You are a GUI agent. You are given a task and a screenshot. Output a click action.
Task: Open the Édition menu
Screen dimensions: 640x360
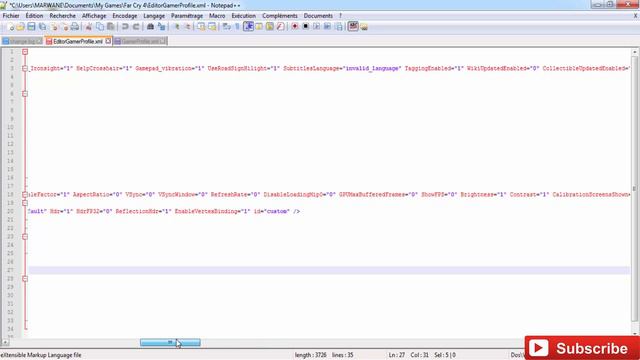pyautogui.click(x=34, y=16)
